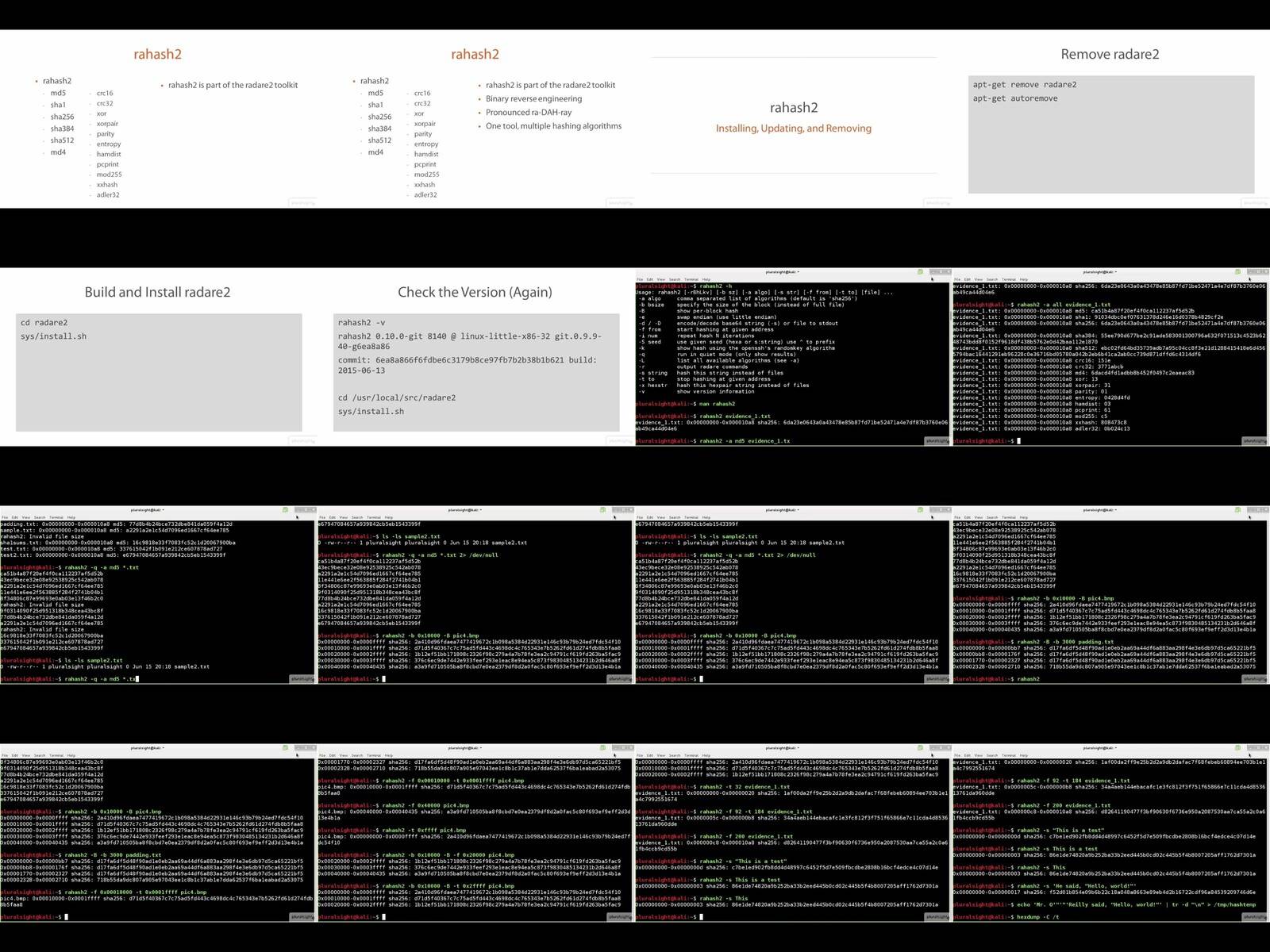Viewport: 1270px width, 952px height.
Task: Click sys/install.sh line in Build slide
Action: (x=54, y=336)
